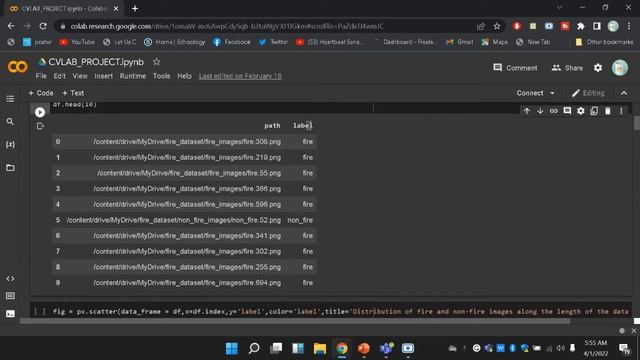Open the table of contents sidebar icon
Image resolution: width=640 pixels, height=360 pixels.
point(10,99)
